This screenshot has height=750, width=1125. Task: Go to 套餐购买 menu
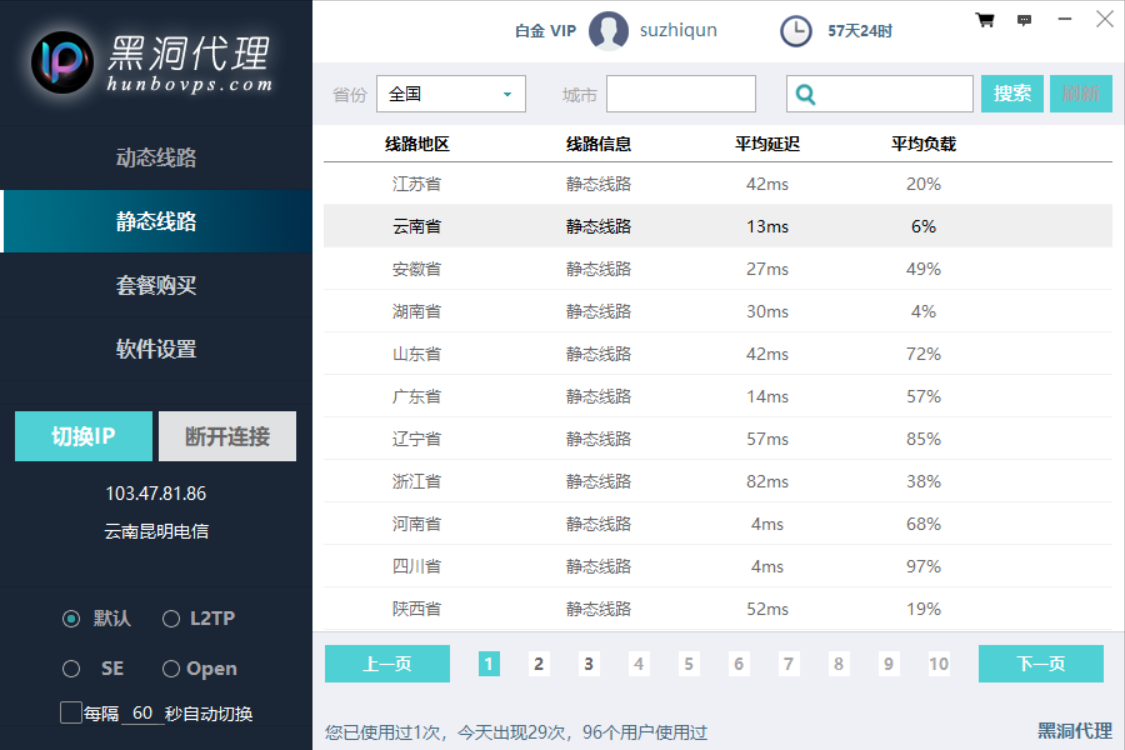156,286
